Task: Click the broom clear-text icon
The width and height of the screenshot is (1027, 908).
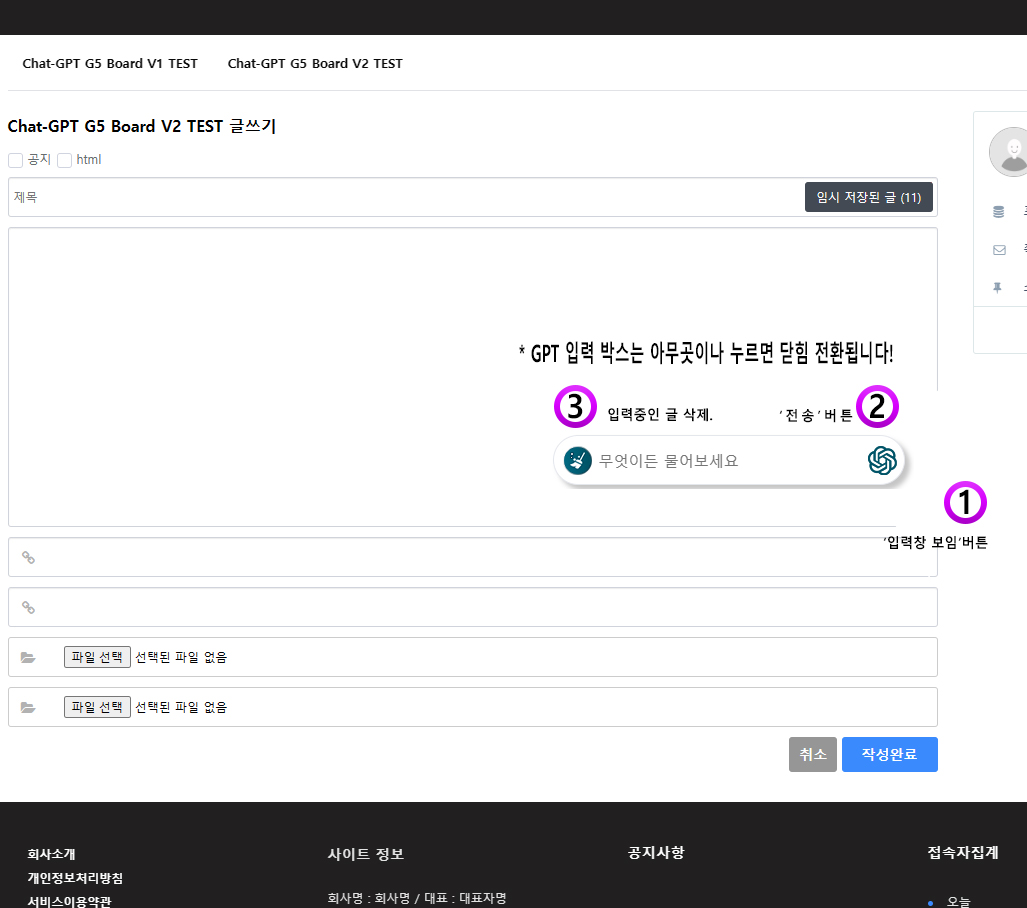Action: tap(578, 461)
